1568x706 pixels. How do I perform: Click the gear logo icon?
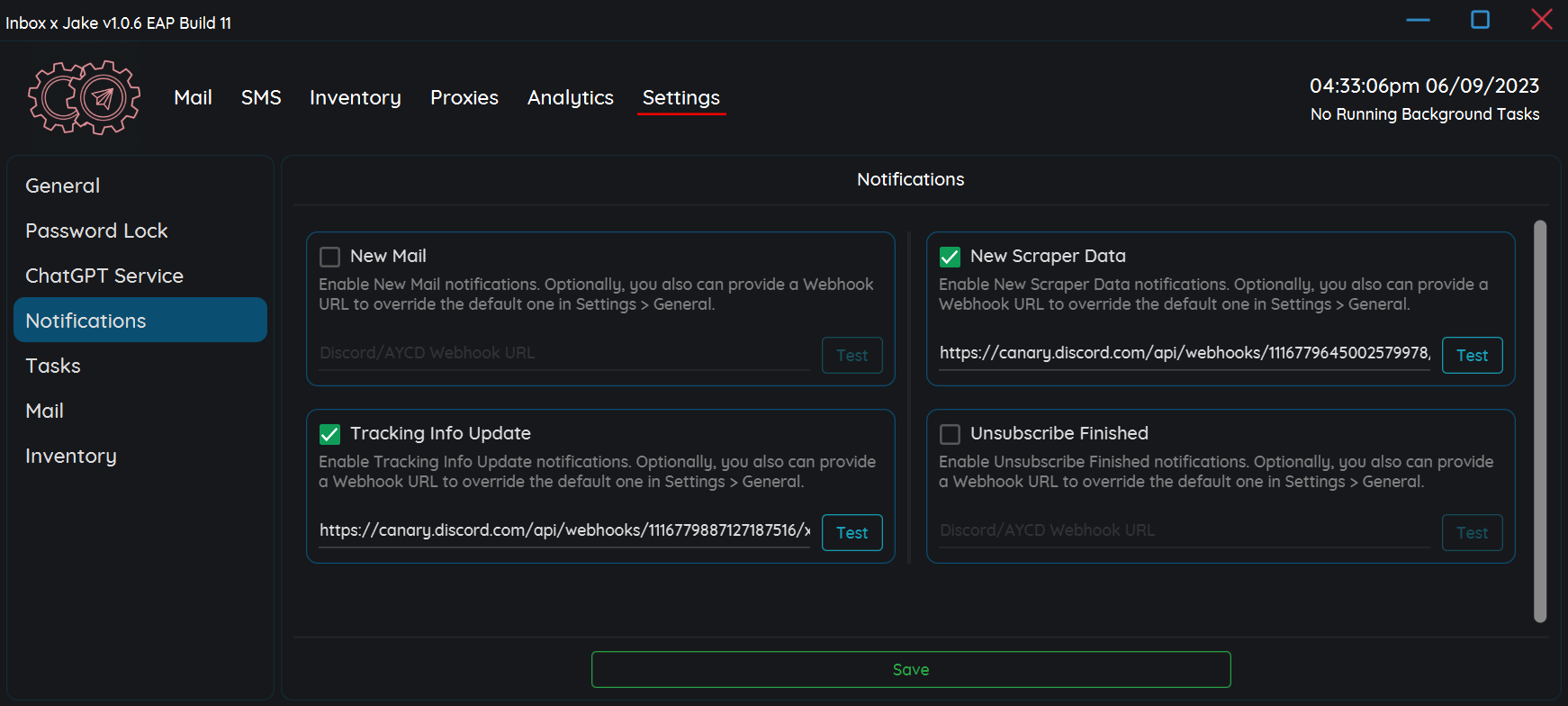click(x=84, y=97)
